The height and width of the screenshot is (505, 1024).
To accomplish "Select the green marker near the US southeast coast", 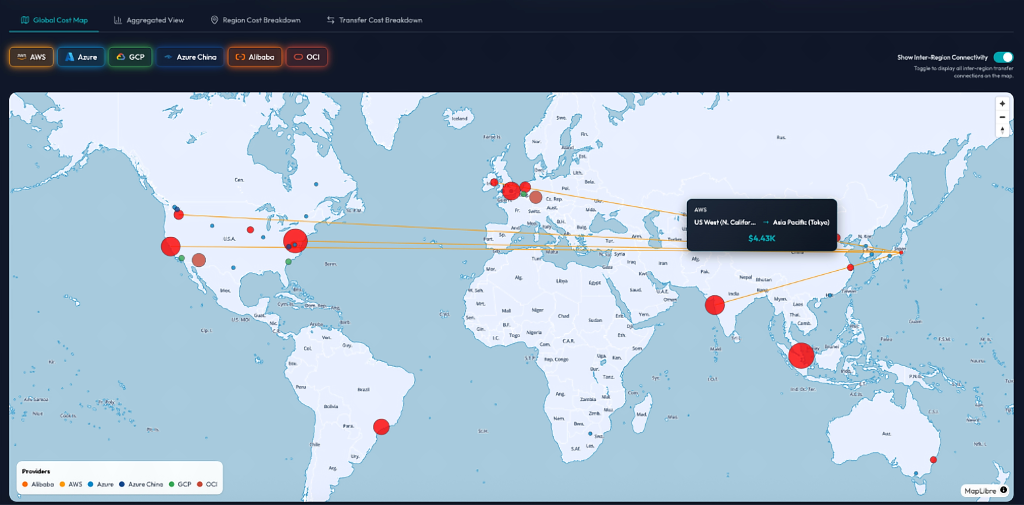I will (289, 261).
